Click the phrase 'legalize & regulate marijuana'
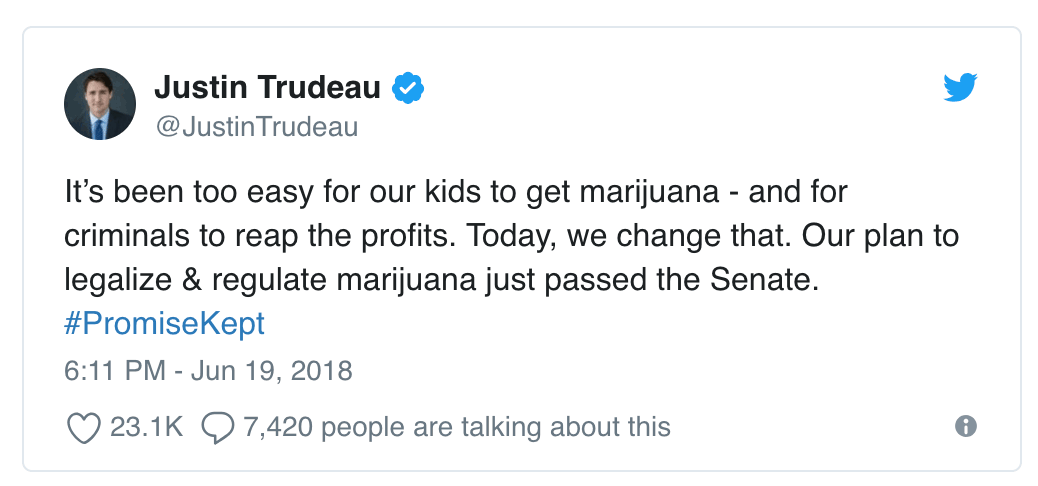The width and height of the screenshot is (1038, 486). [270, 281]
